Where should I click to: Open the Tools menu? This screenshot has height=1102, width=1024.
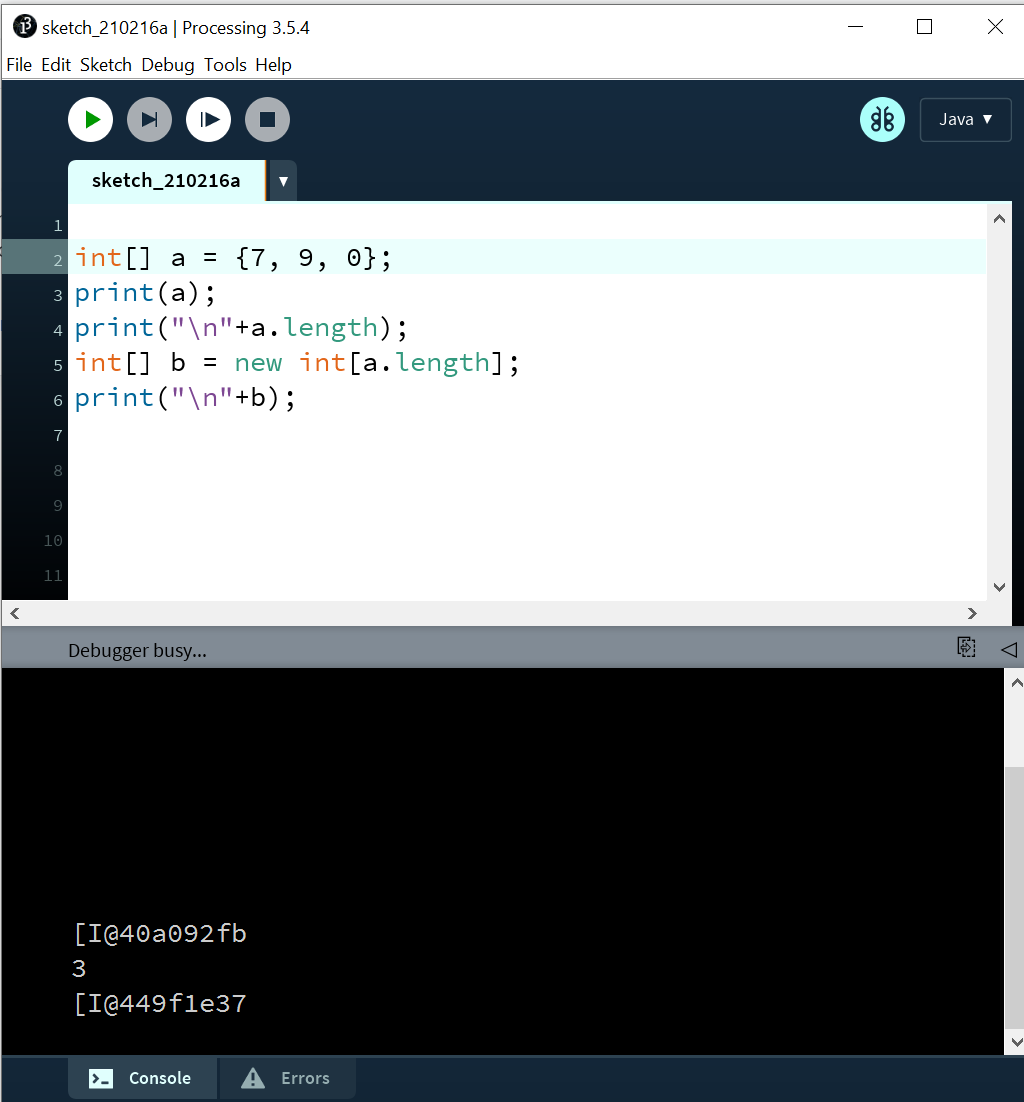click(224, 64)
